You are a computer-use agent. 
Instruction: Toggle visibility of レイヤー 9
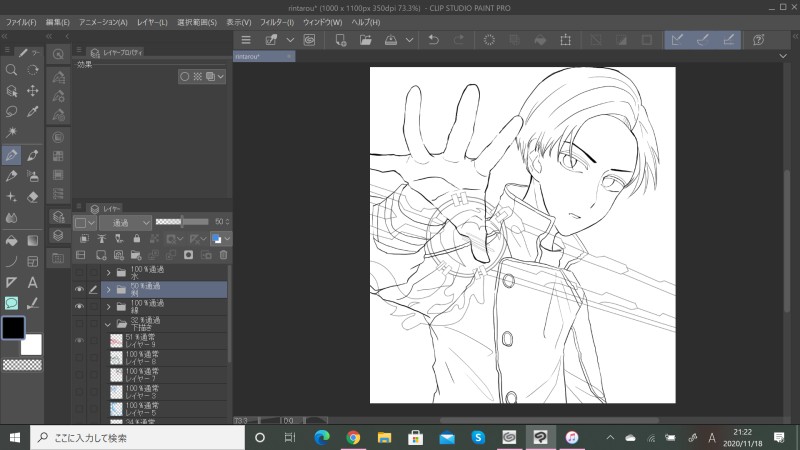pos(79,341)
